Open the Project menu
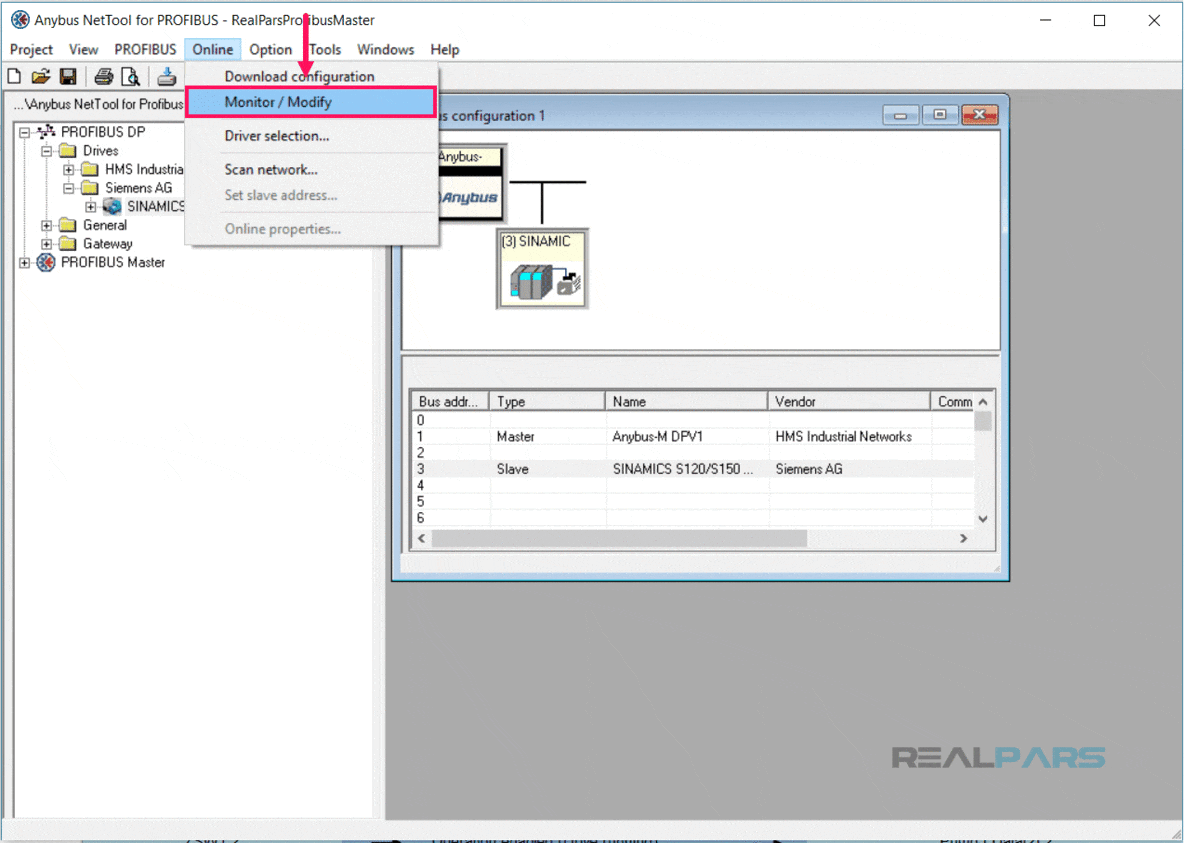 (31, 49)
